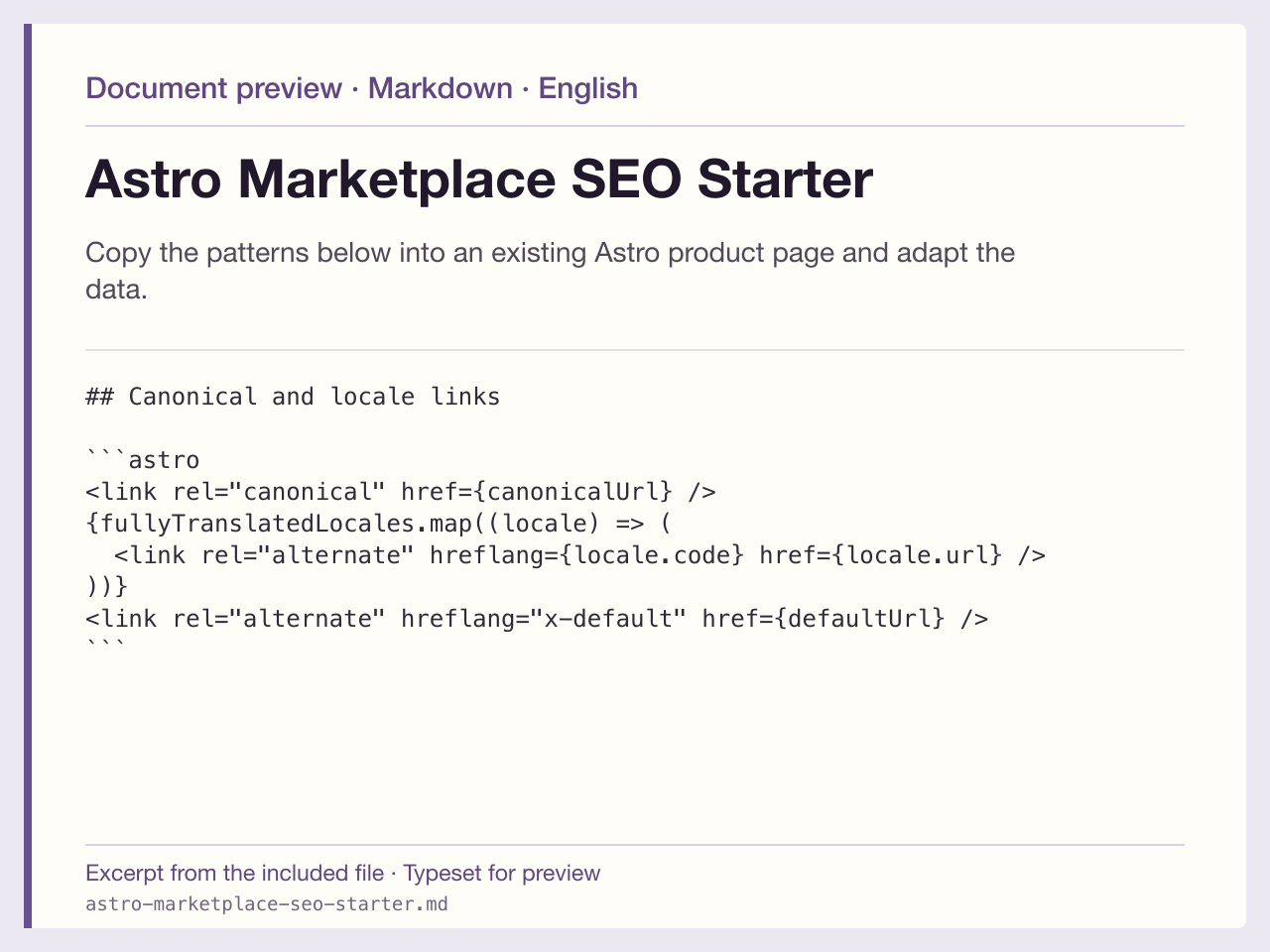Viewport: 1270px width, 952px height.
Task: Click the canonical link line with canonicalUrl
Action: coord(401,492)
